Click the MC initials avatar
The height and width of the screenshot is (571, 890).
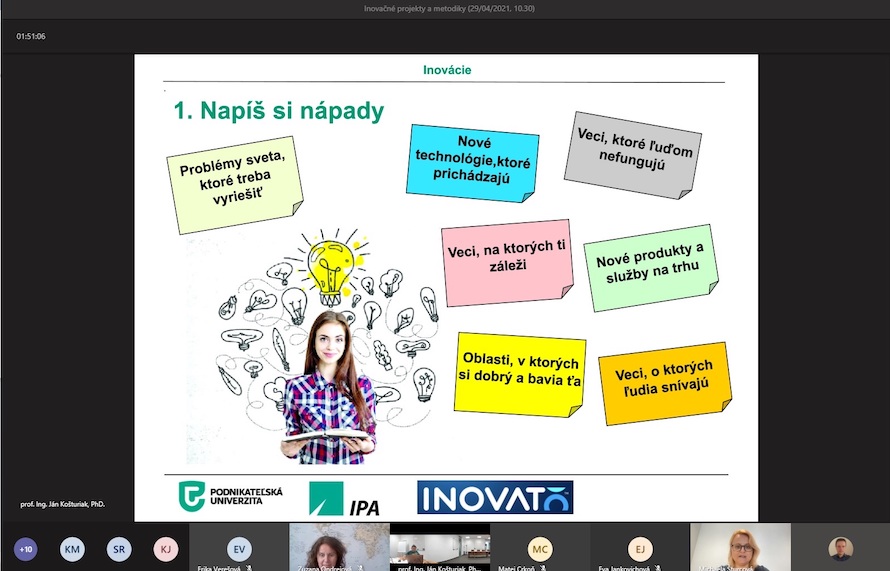(x=540, y=549)
